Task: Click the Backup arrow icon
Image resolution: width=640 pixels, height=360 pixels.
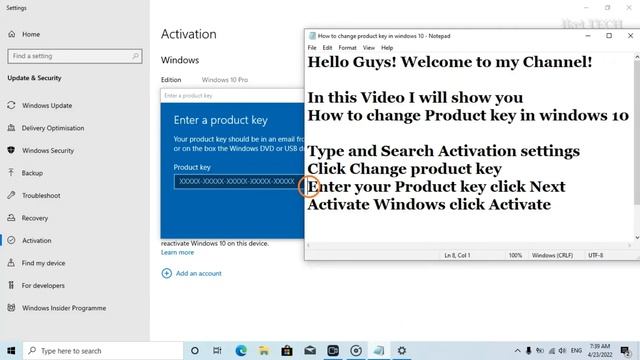Action: pyautogui.click(x=11, y=173)
